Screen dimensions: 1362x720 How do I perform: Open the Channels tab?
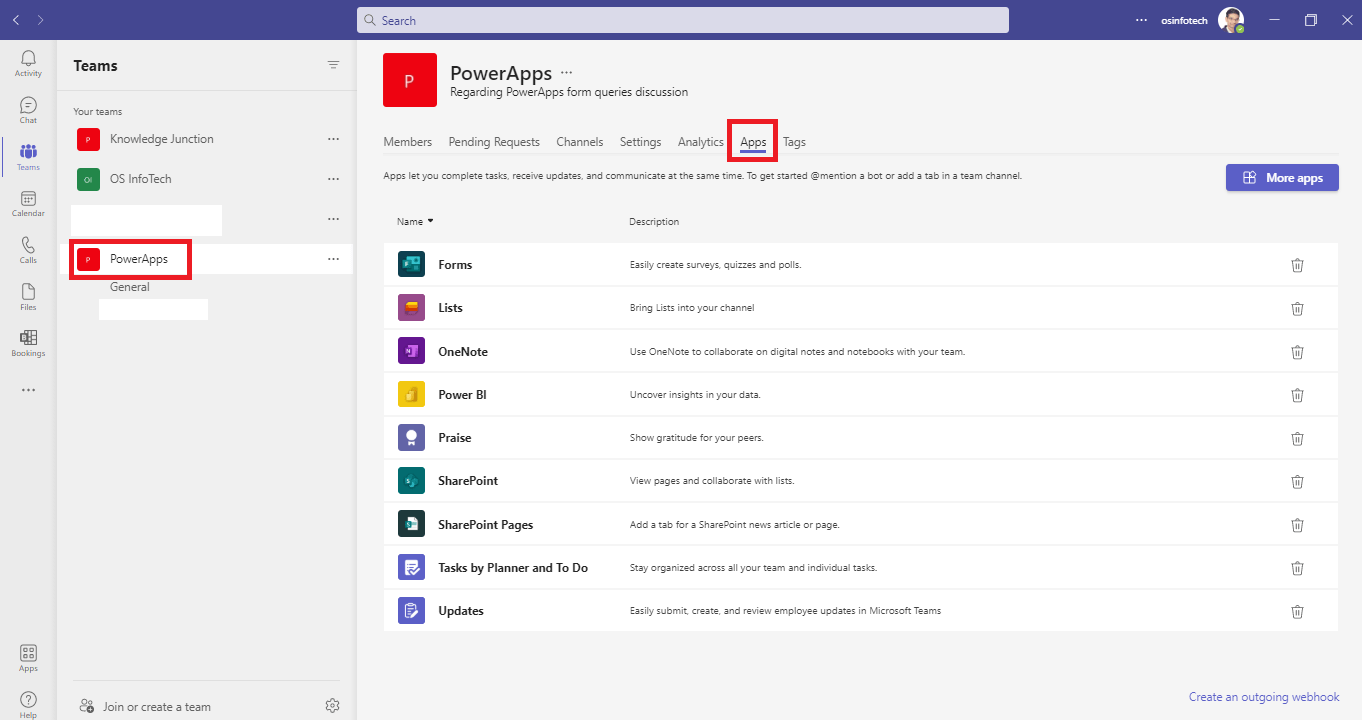[580, 142]
